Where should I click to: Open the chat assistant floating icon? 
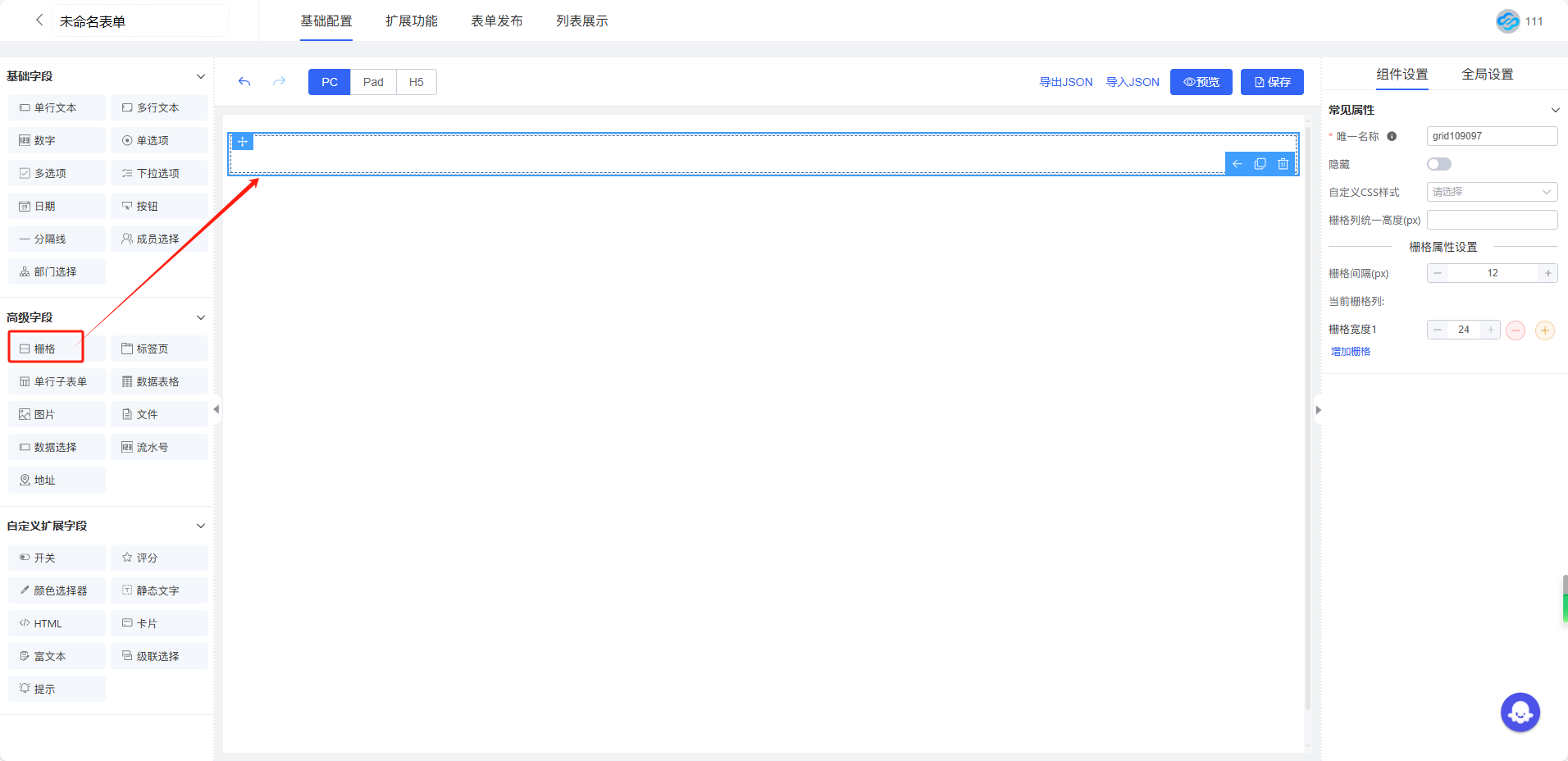click(1520, 713)
